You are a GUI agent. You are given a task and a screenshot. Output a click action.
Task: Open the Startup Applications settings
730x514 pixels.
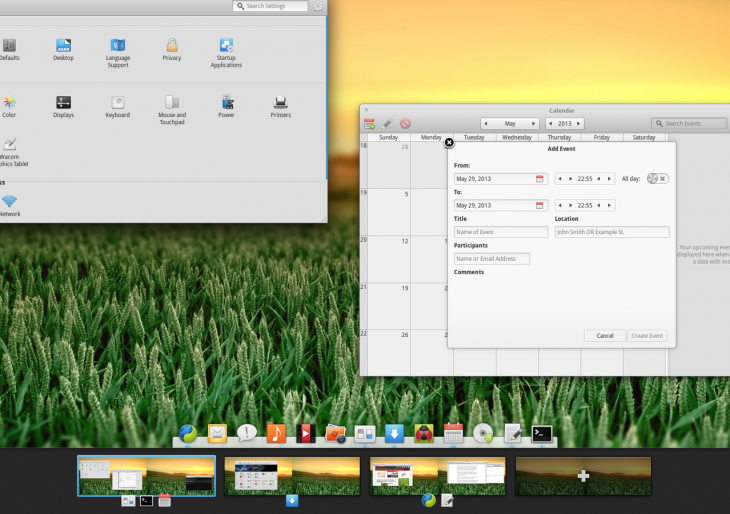(226, 52)
